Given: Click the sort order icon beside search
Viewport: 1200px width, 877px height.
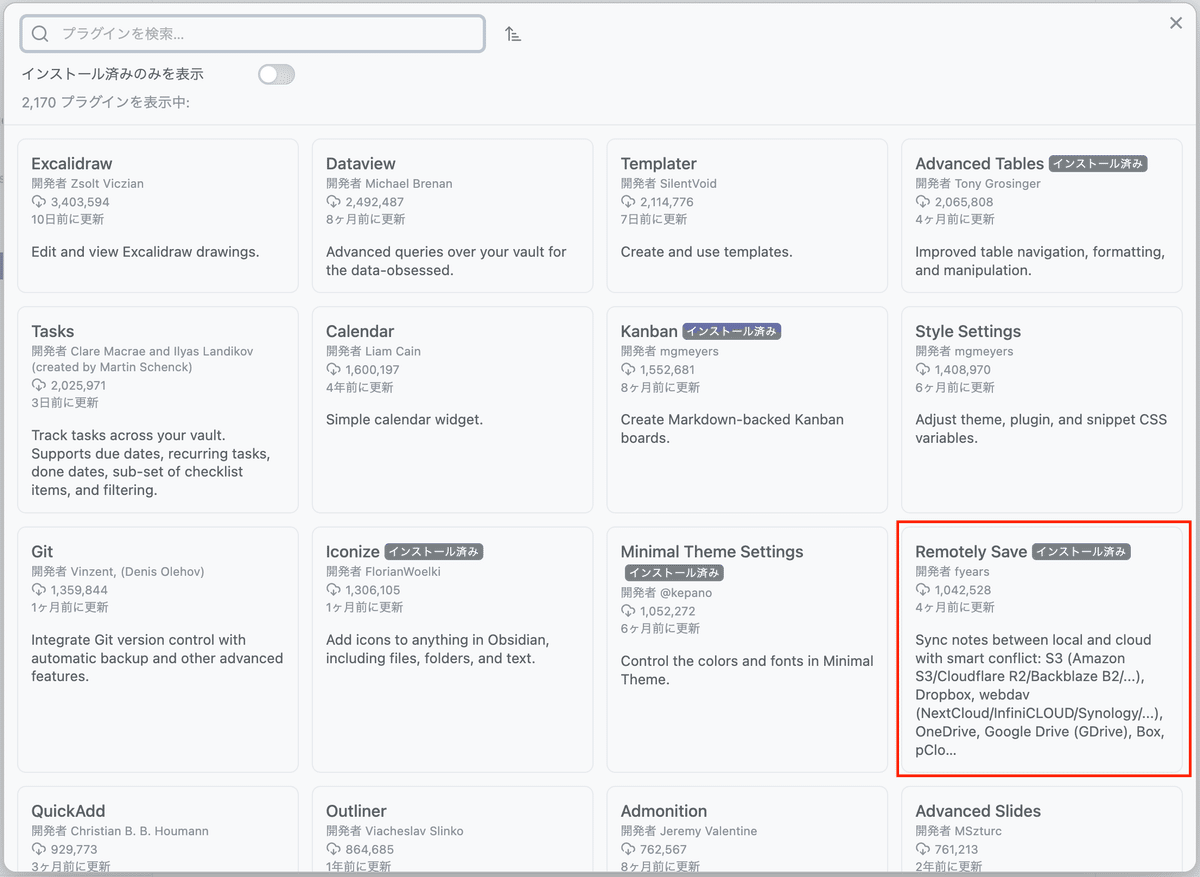Looking at the screenshot, I should [513, 34].
